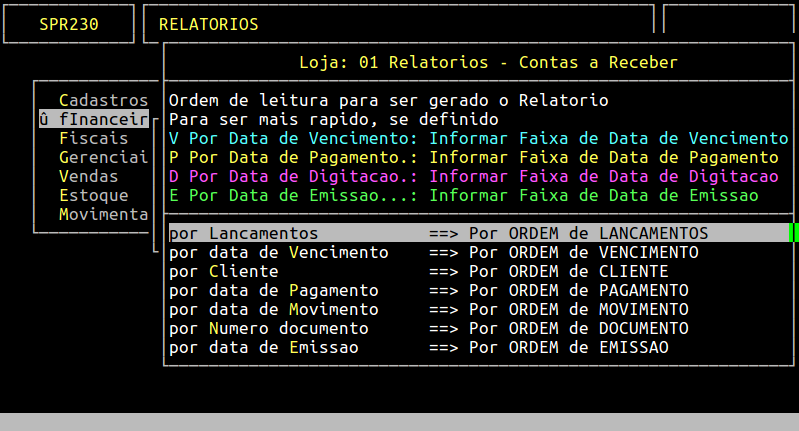Image resolution: width=799 pixels, height=431 pixels.
Task: Open the Vendas menu
Action: (88, 176)
